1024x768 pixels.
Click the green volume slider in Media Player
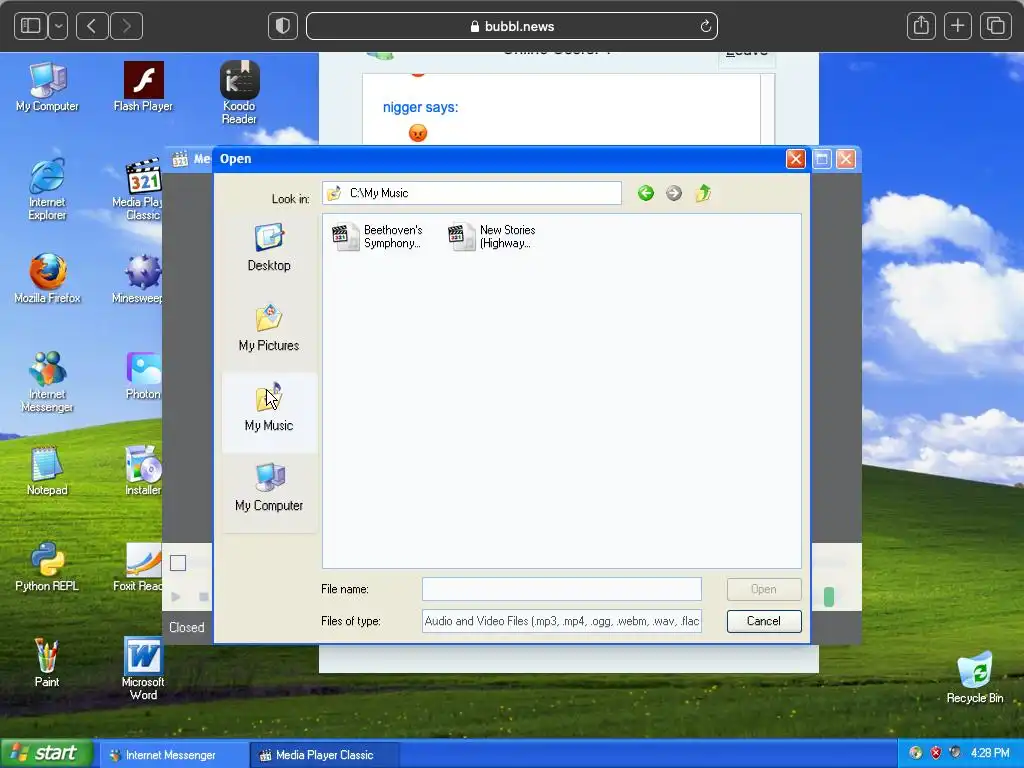click(x=829, y=596)
